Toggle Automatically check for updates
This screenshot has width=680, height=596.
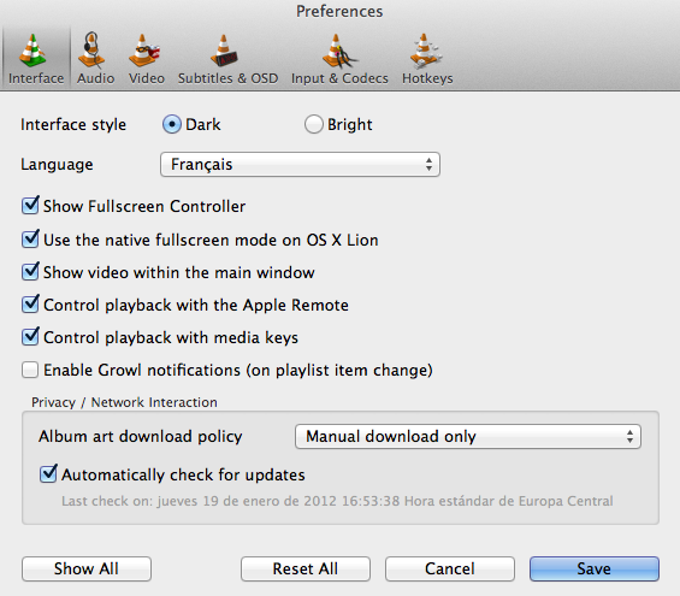(x=48, y=474)
